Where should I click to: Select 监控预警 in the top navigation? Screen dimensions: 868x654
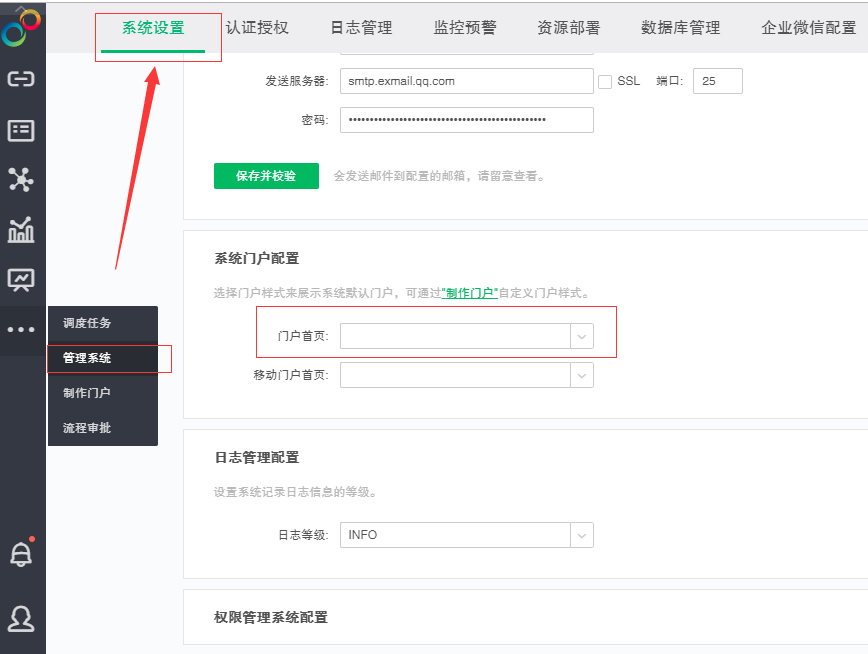click(463, 30)
